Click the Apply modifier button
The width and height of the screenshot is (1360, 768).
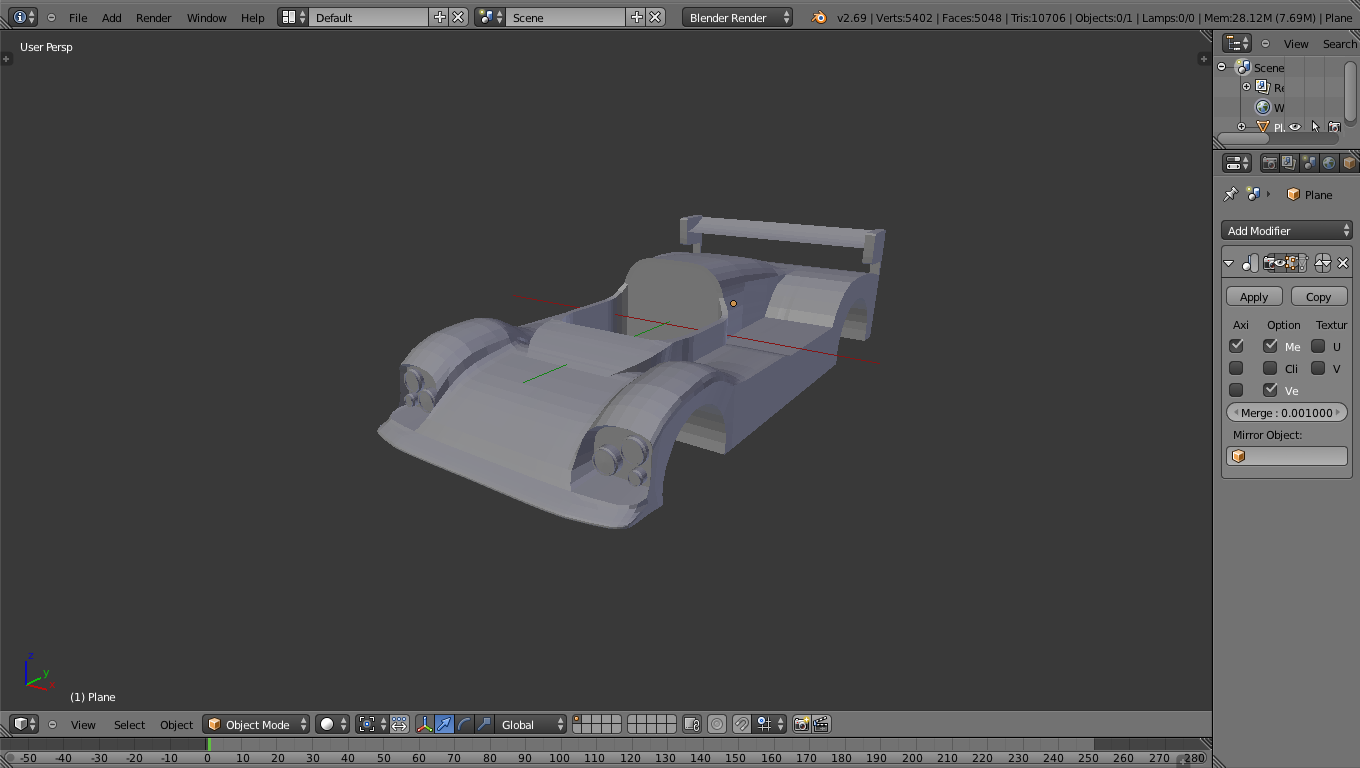click(1254, 297)
